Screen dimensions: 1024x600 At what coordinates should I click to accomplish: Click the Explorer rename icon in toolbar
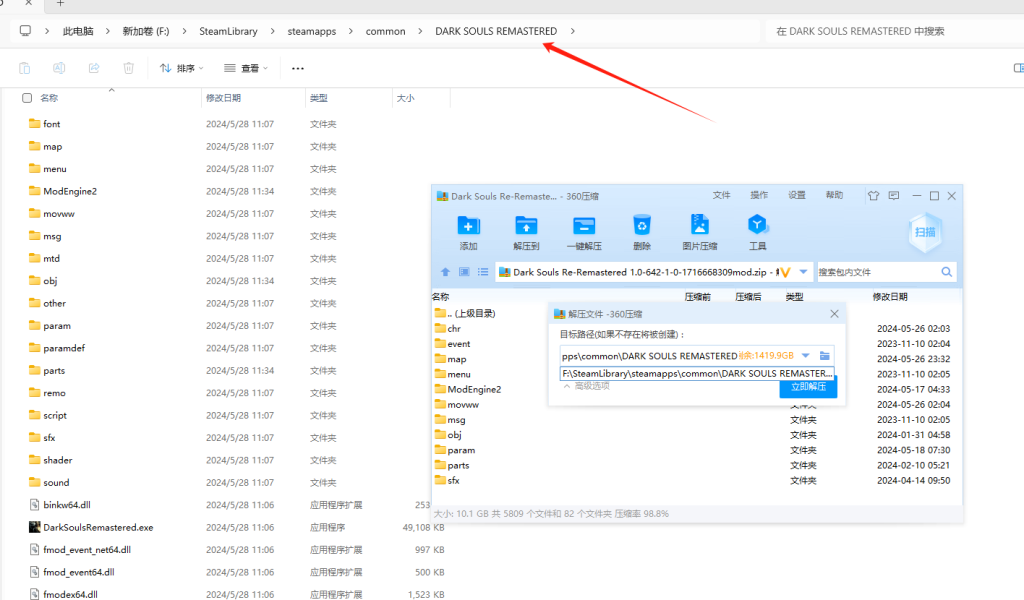(59, 68)
